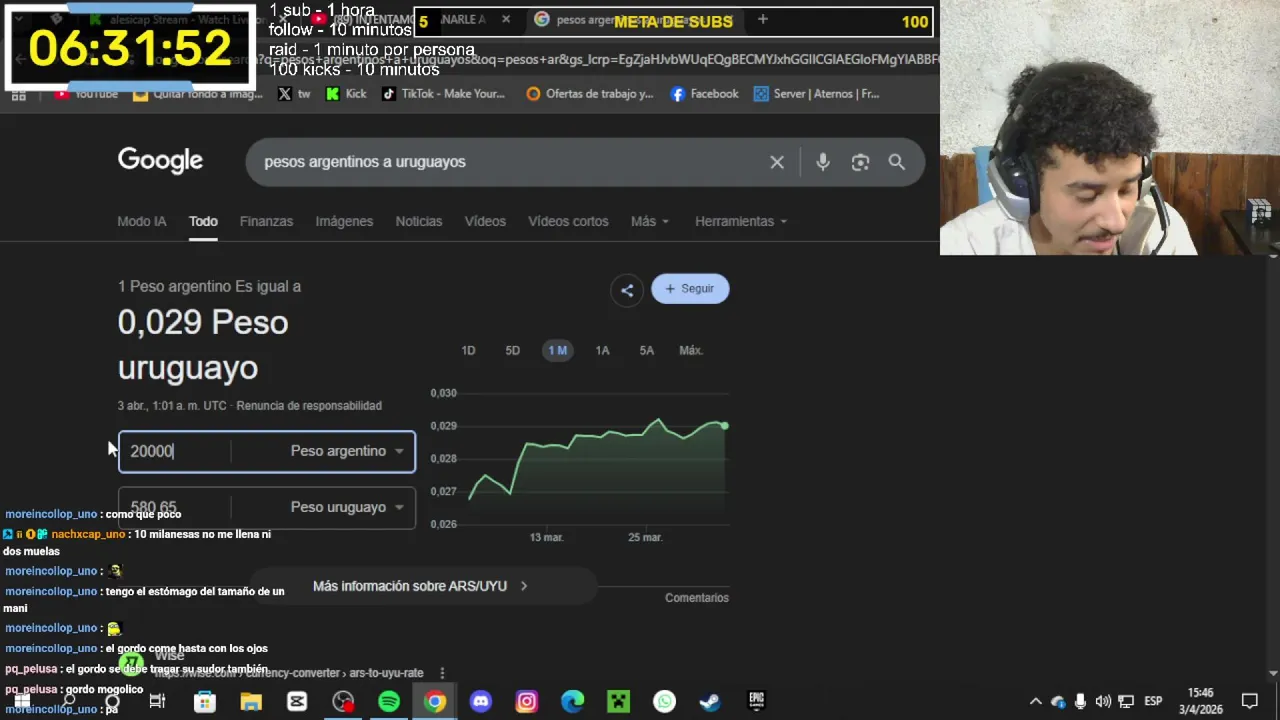The width and height of the screenshot is (1280, 720).
Task: Open Google Lens image search
Action: coord(860,162)
